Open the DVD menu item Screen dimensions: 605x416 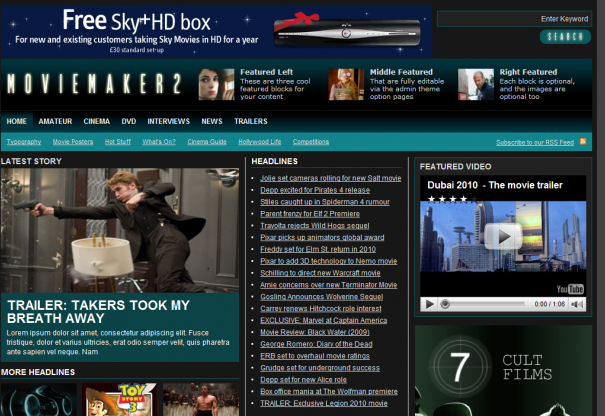(128, 121)
